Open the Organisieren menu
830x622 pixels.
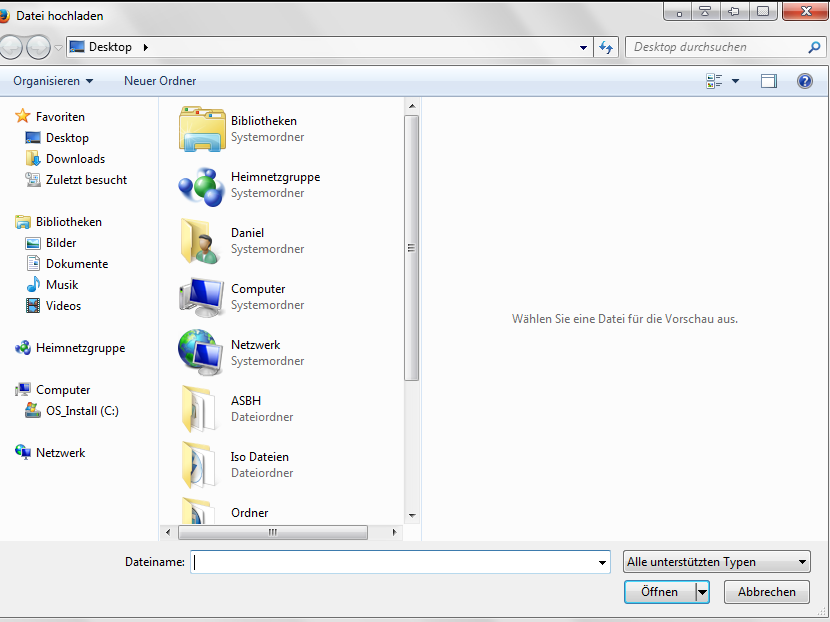(53, 81)
